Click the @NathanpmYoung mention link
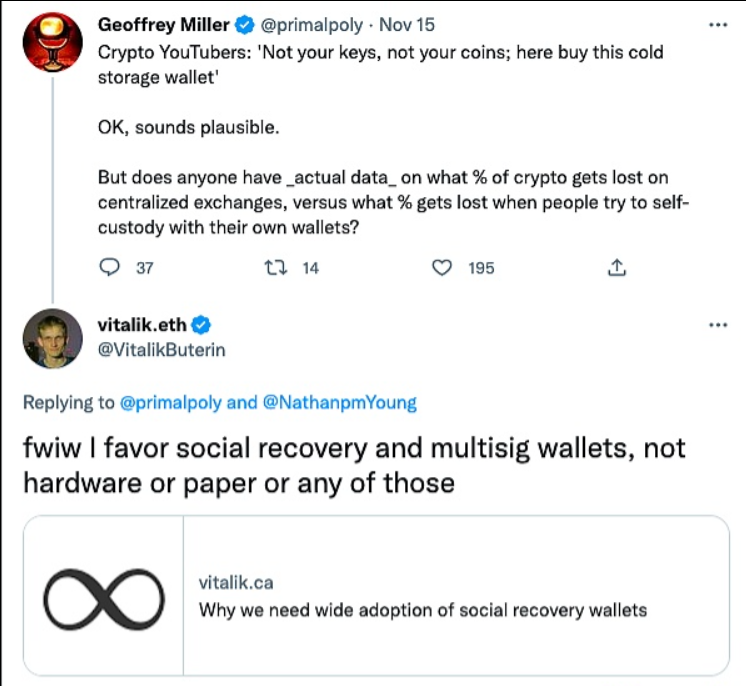The width and height of the screenshot is (746, 686). [x=339, y=403]
